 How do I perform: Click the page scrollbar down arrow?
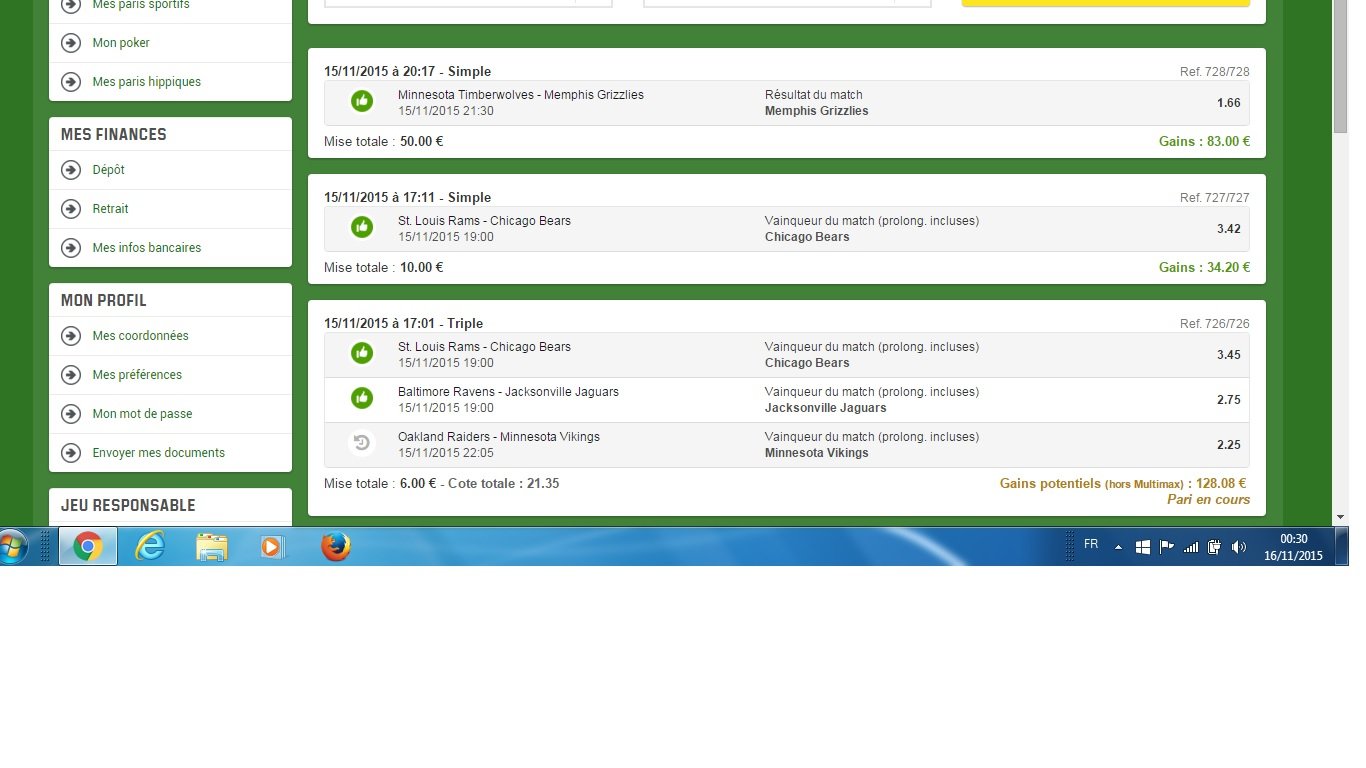pyautogui.click(x=1340, y=517)
